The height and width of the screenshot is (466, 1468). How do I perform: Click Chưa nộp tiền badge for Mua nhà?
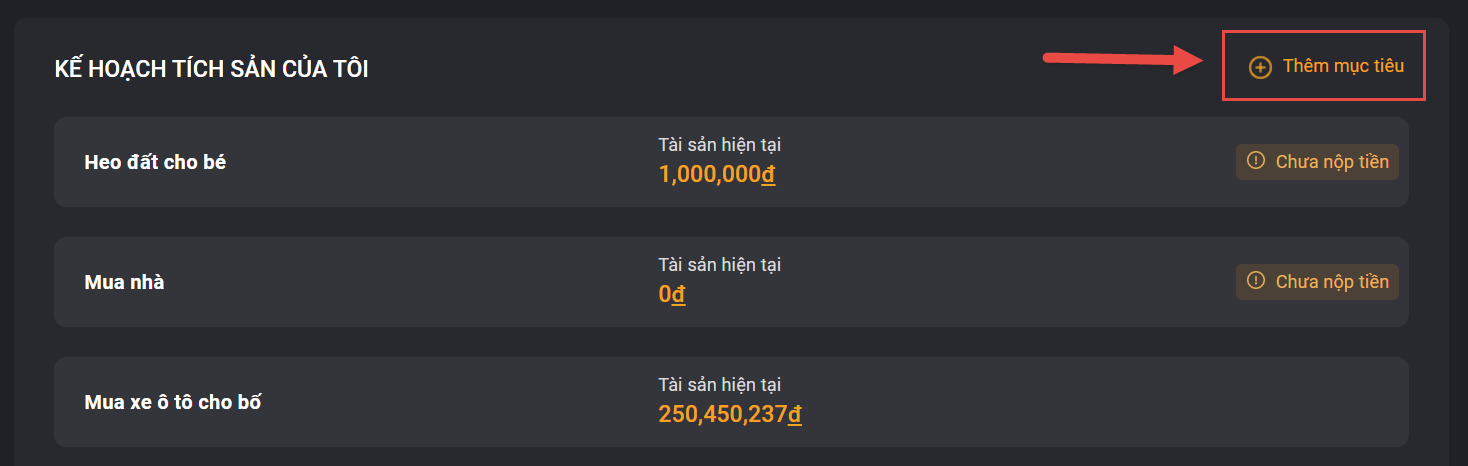pos(1317,282)
